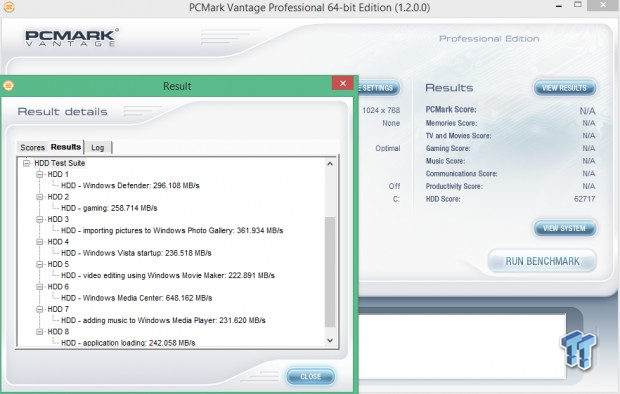Collapse the HDD Test Suite tree node
Image resolution: width=620 pixels, height=394 pixels.
26,163
